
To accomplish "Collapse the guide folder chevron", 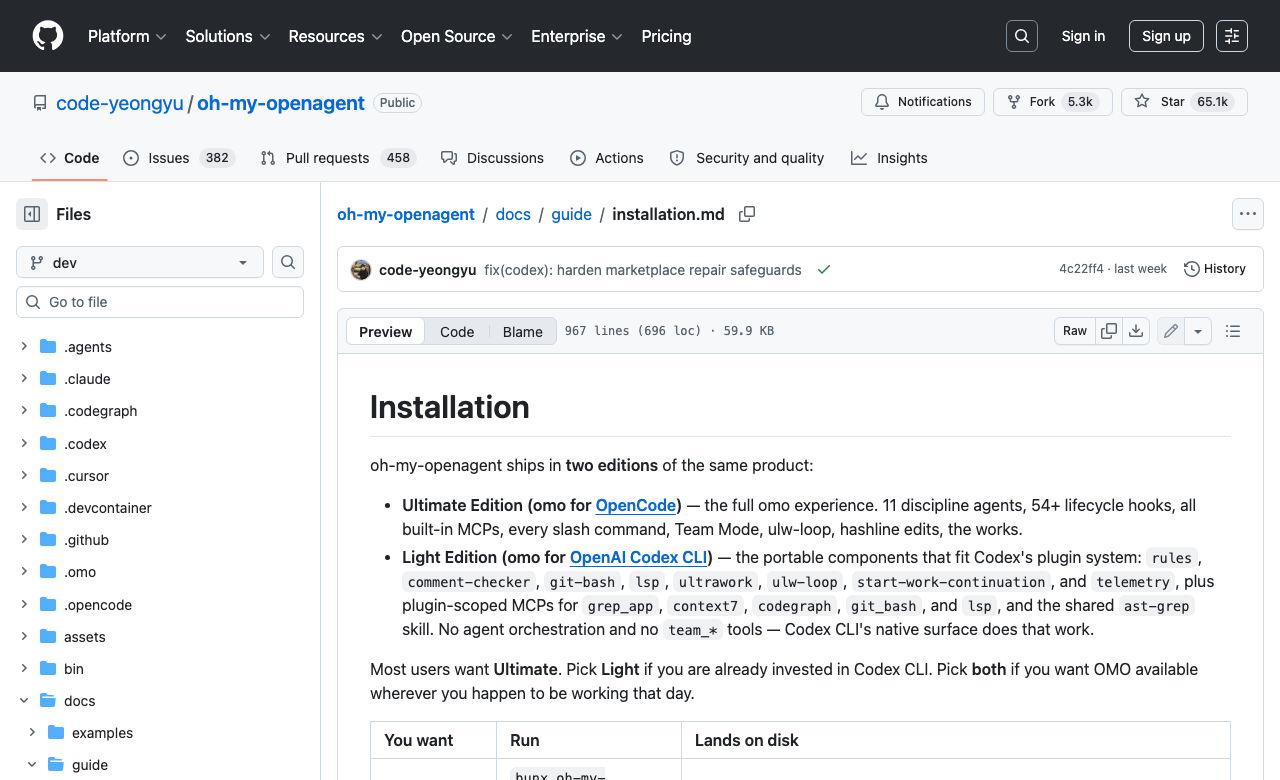I will 32,765.
